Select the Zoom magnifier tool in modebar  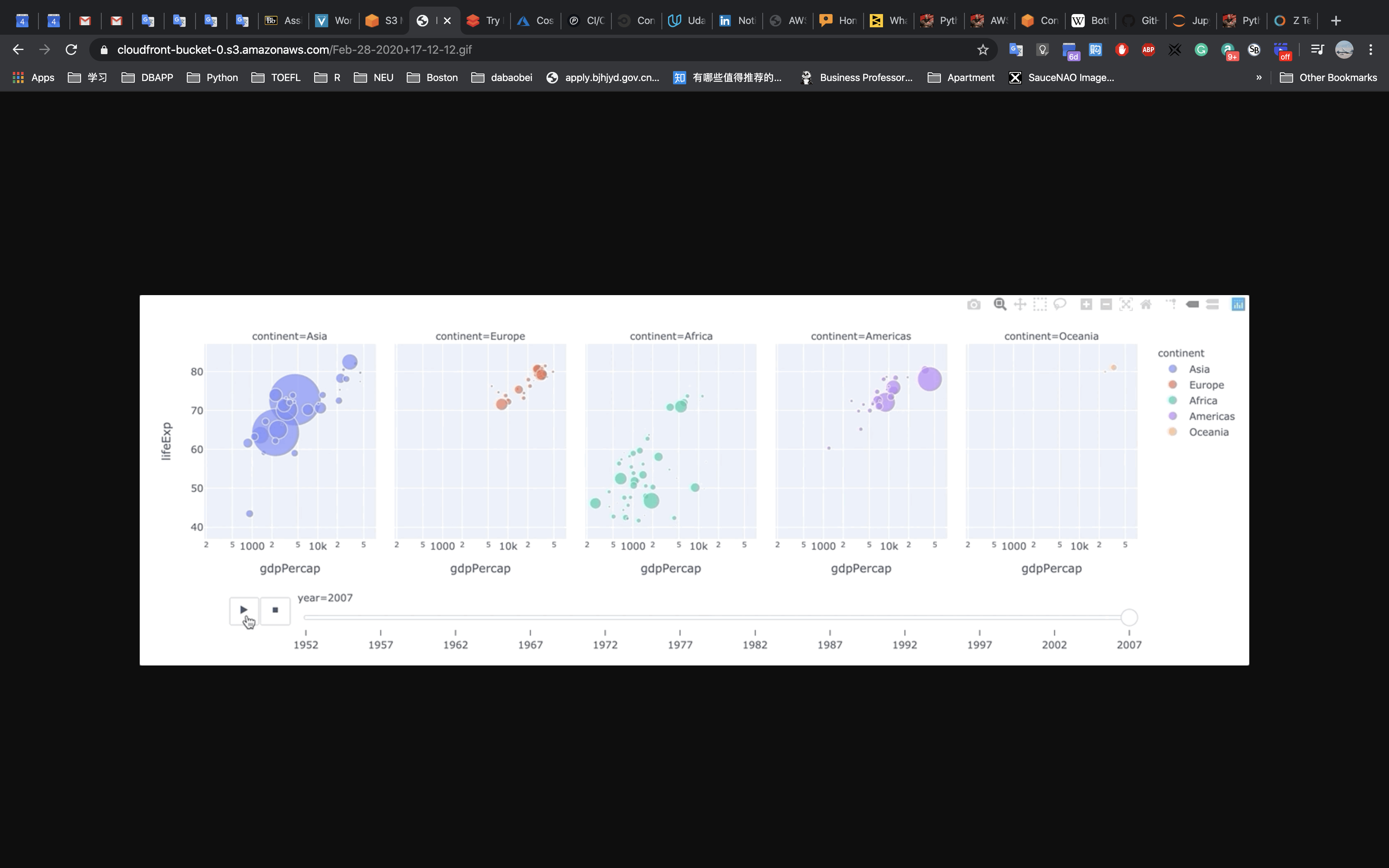pos(1000,304)
